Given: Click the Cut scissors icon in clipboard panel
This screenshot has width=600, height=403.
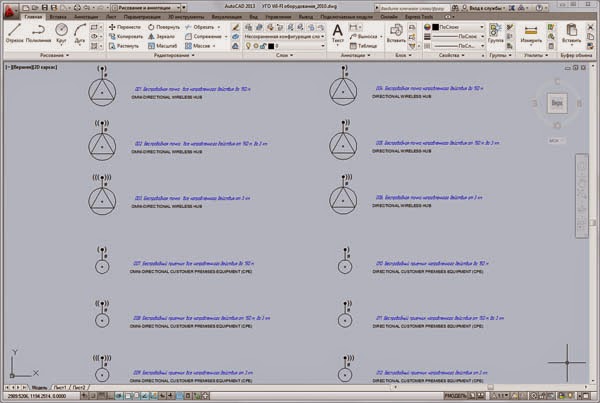Looking at the screenshot, I should 590,27.
